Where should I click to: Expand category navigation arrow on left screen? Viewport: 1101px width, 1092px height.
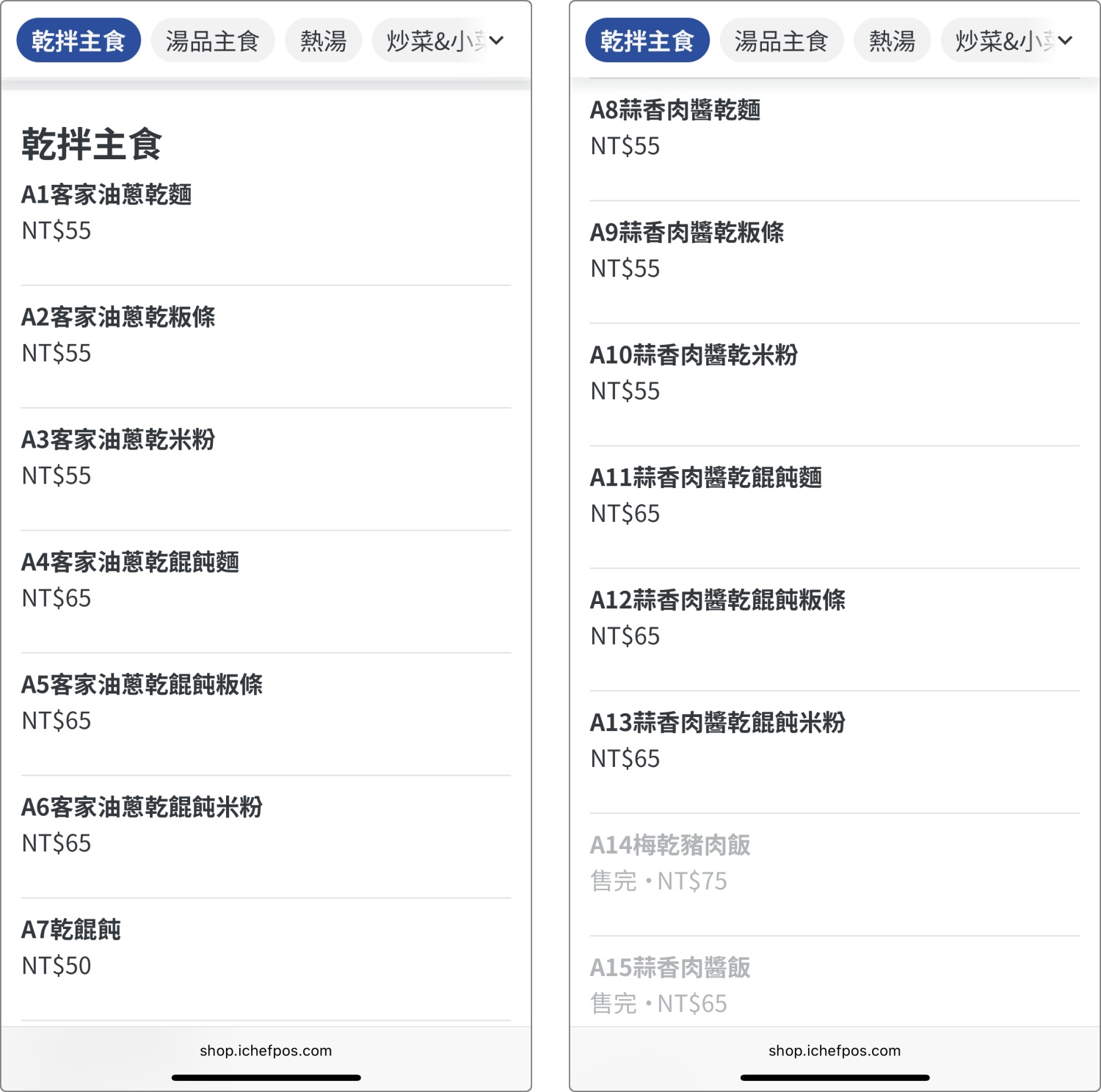coord(496,42)
